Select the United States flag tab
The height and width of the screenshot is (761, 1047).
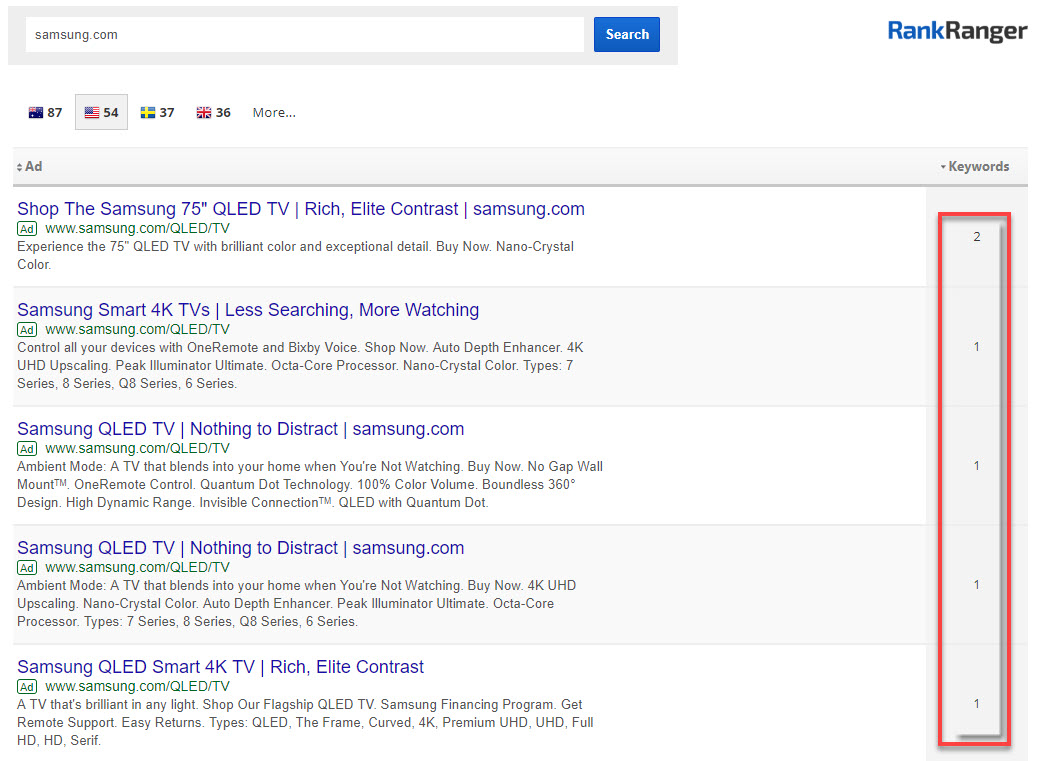pos(101,113)
